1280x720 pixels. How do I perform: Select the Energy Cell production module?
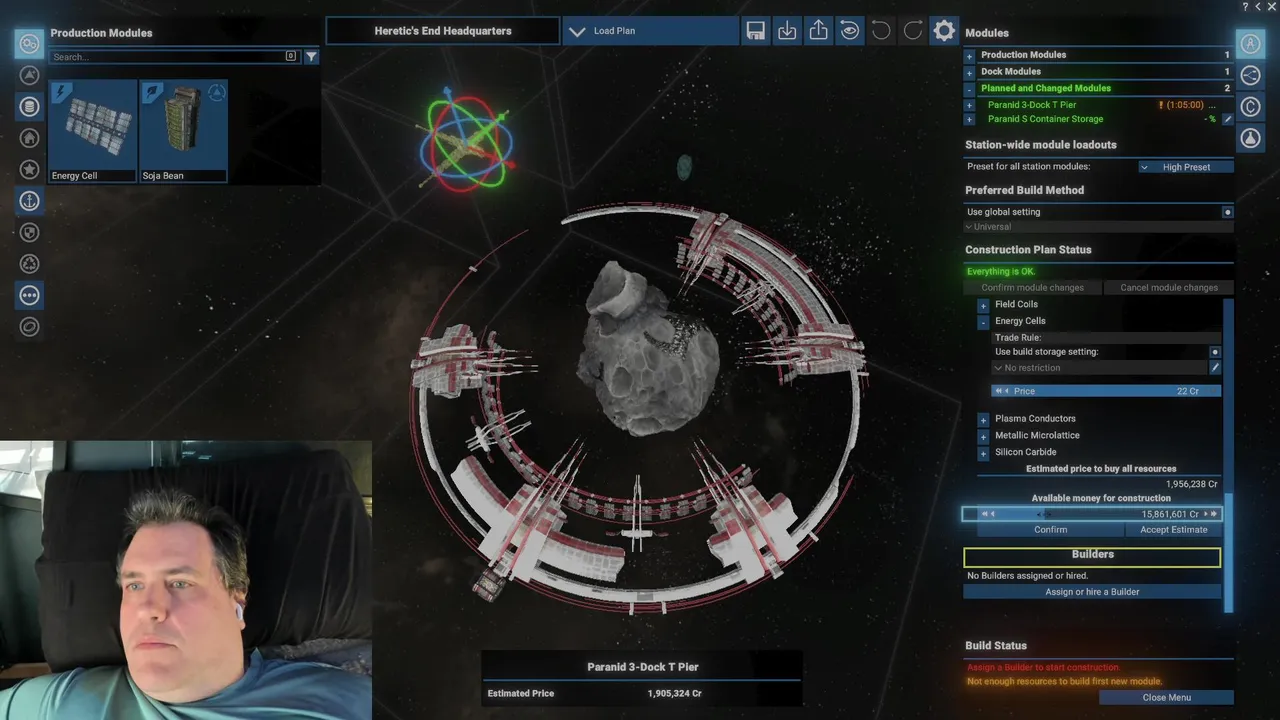tap(93, 131)
